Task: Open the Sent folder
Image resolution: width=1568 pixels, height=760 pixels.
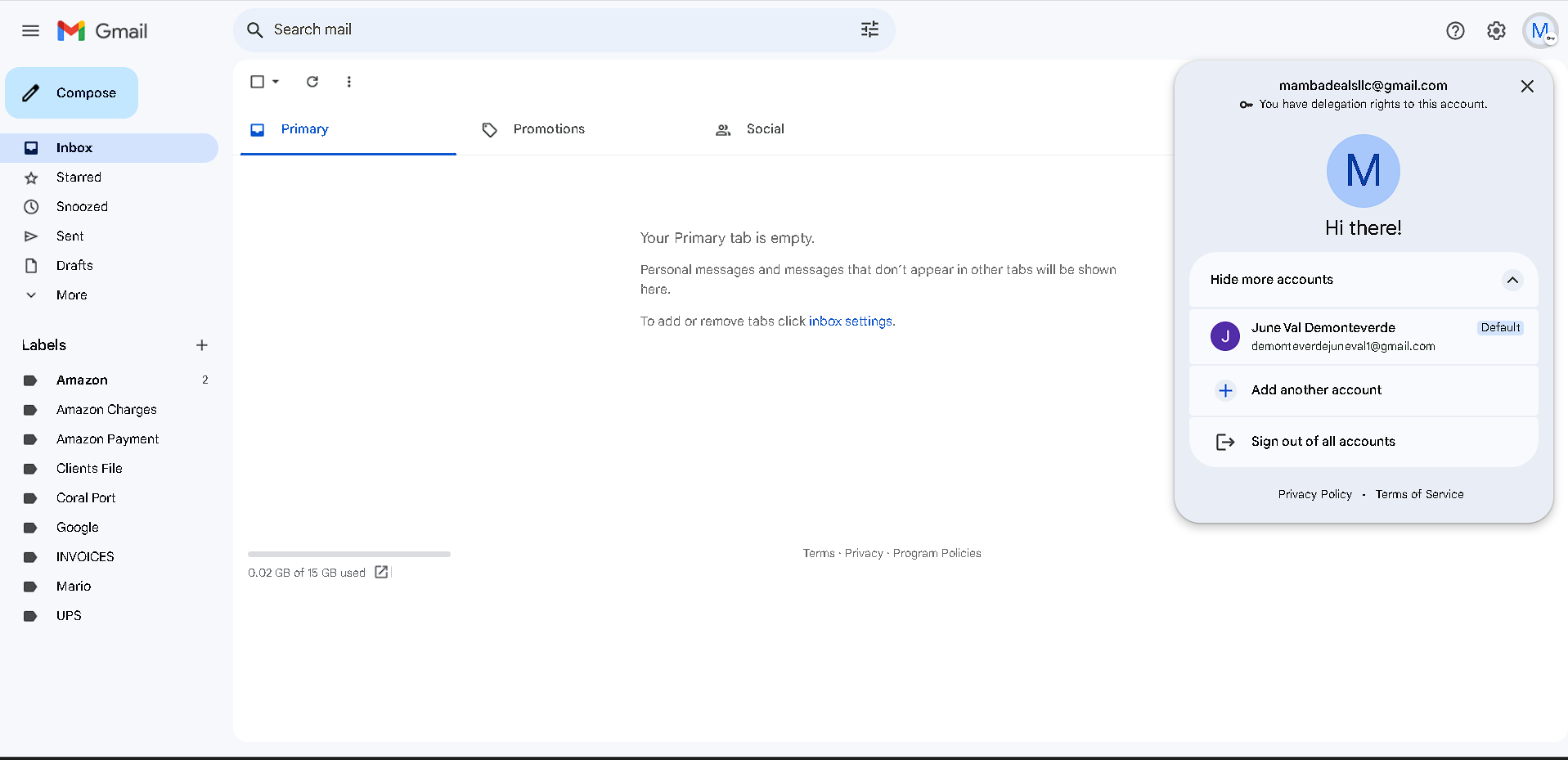Action: pyautogui.click(x=109, y=236)
